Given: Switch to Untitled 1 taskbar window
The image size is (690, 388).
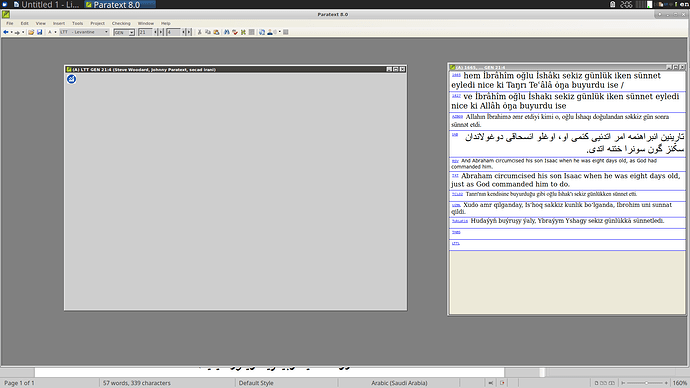Looking at the screenshot, I should tap(46, 4).
